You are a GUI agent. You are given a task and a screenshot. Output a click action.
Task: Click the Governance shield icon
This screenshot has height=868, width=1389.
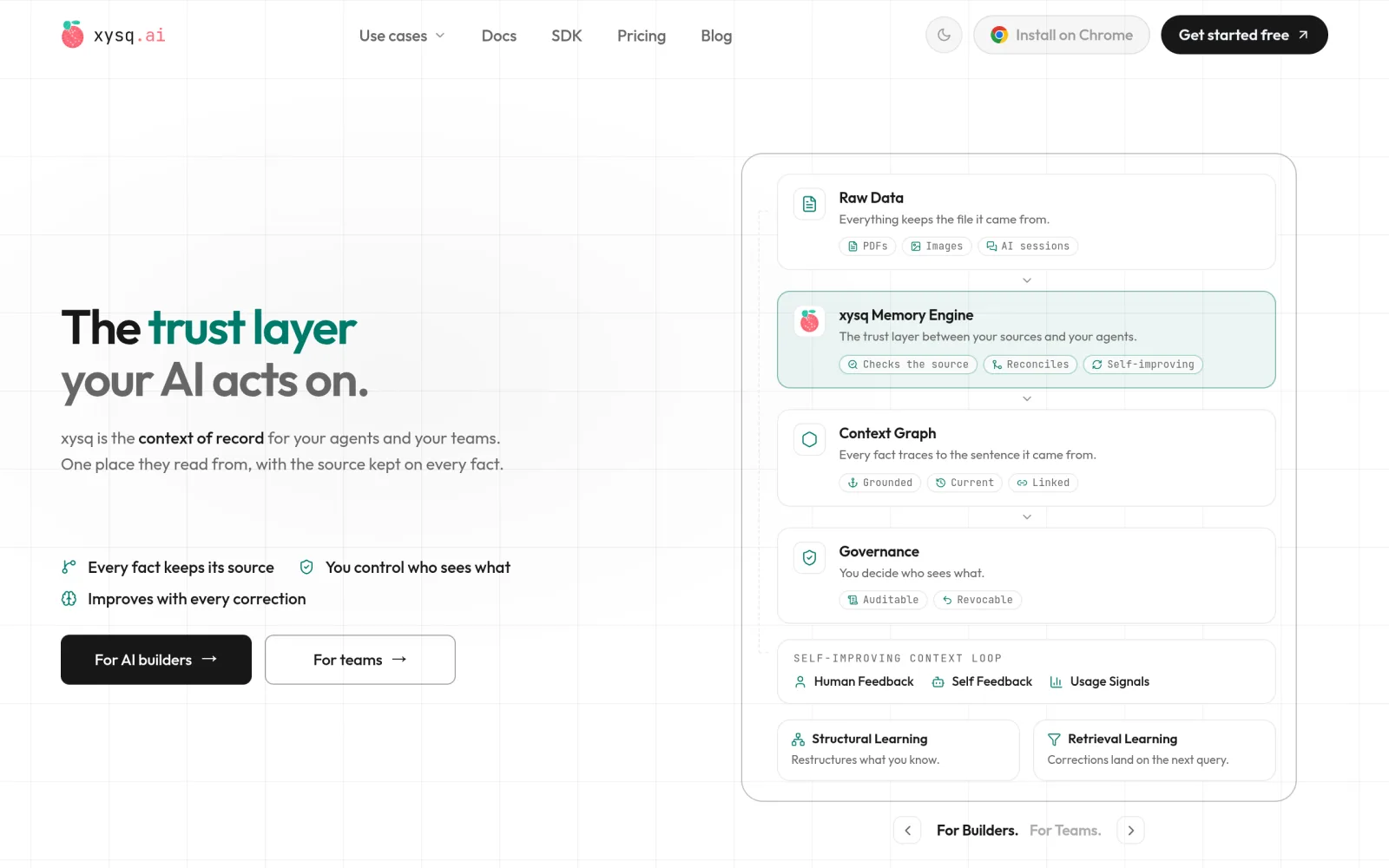tap(809, 557)
